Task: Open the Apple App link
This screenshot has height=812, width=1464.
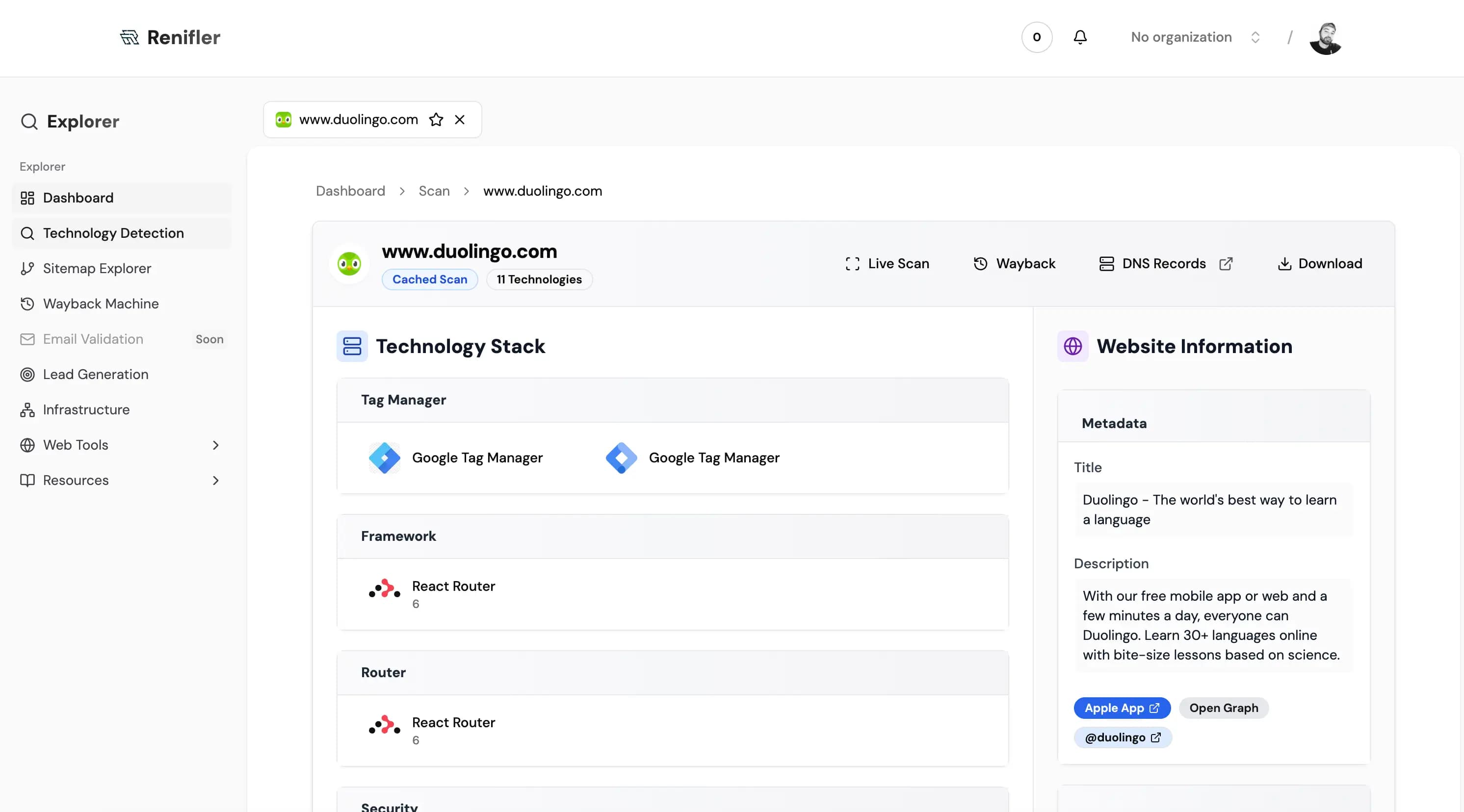Action: (x=1122, y=708)
